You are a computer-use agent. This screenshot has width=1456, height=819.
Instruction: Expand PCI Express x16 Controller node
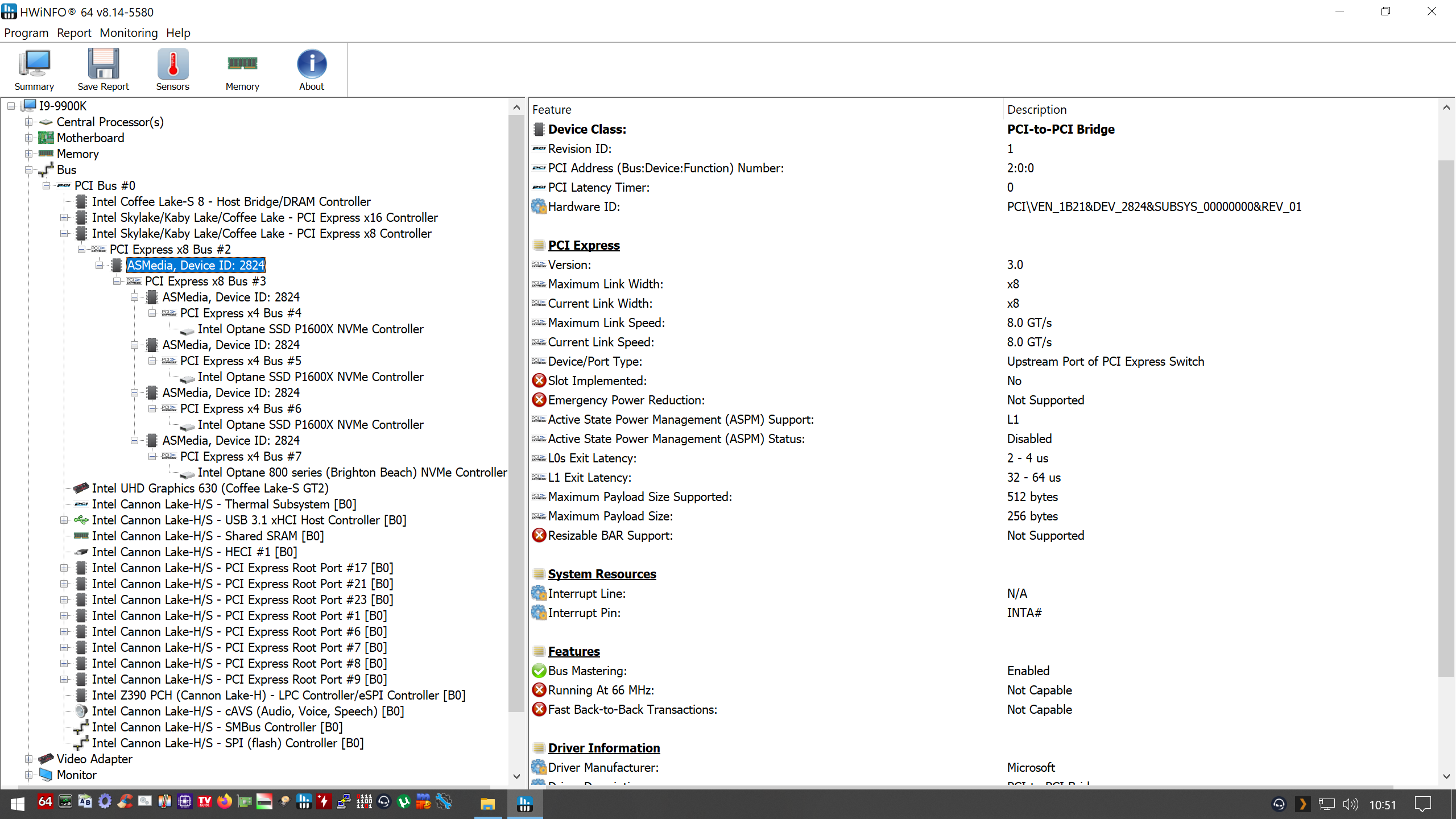coord(64,217)
